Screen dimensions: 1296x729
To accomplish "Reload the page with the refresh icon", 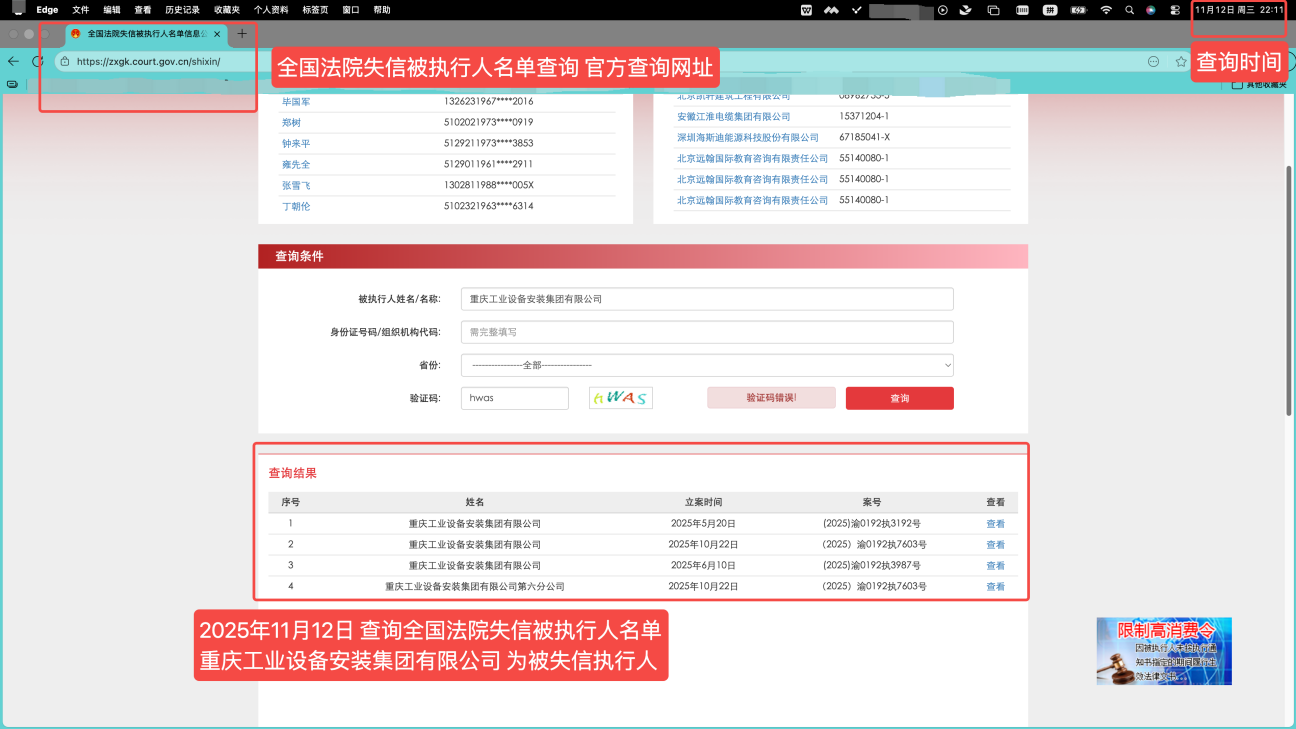I will click(37, 61).
